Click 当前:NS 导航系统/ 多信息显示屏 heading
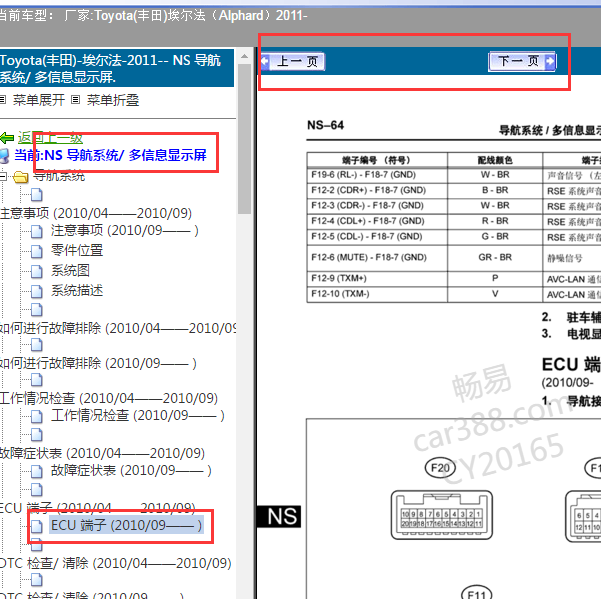The width and height of the screenshot is (601, 599). [x=110, y=155]
